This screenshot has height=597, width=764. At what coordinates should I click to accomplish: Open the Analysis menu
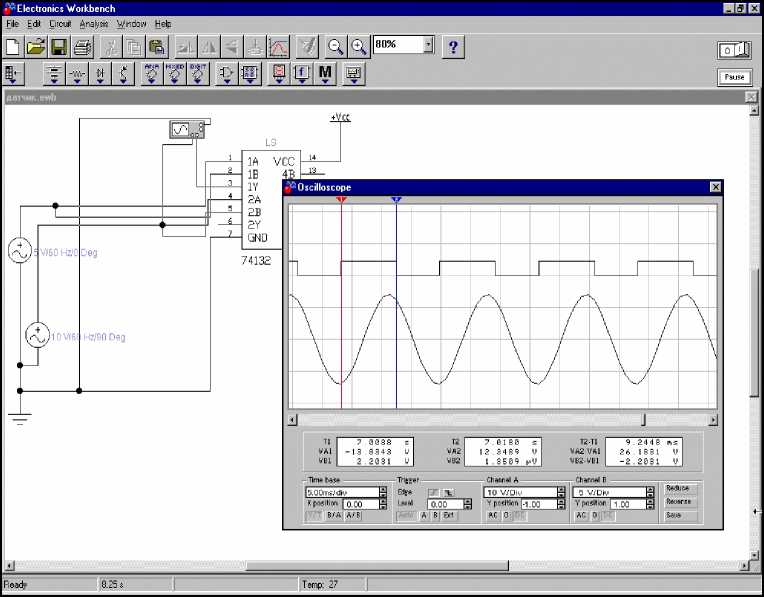[x=94, y=23]
